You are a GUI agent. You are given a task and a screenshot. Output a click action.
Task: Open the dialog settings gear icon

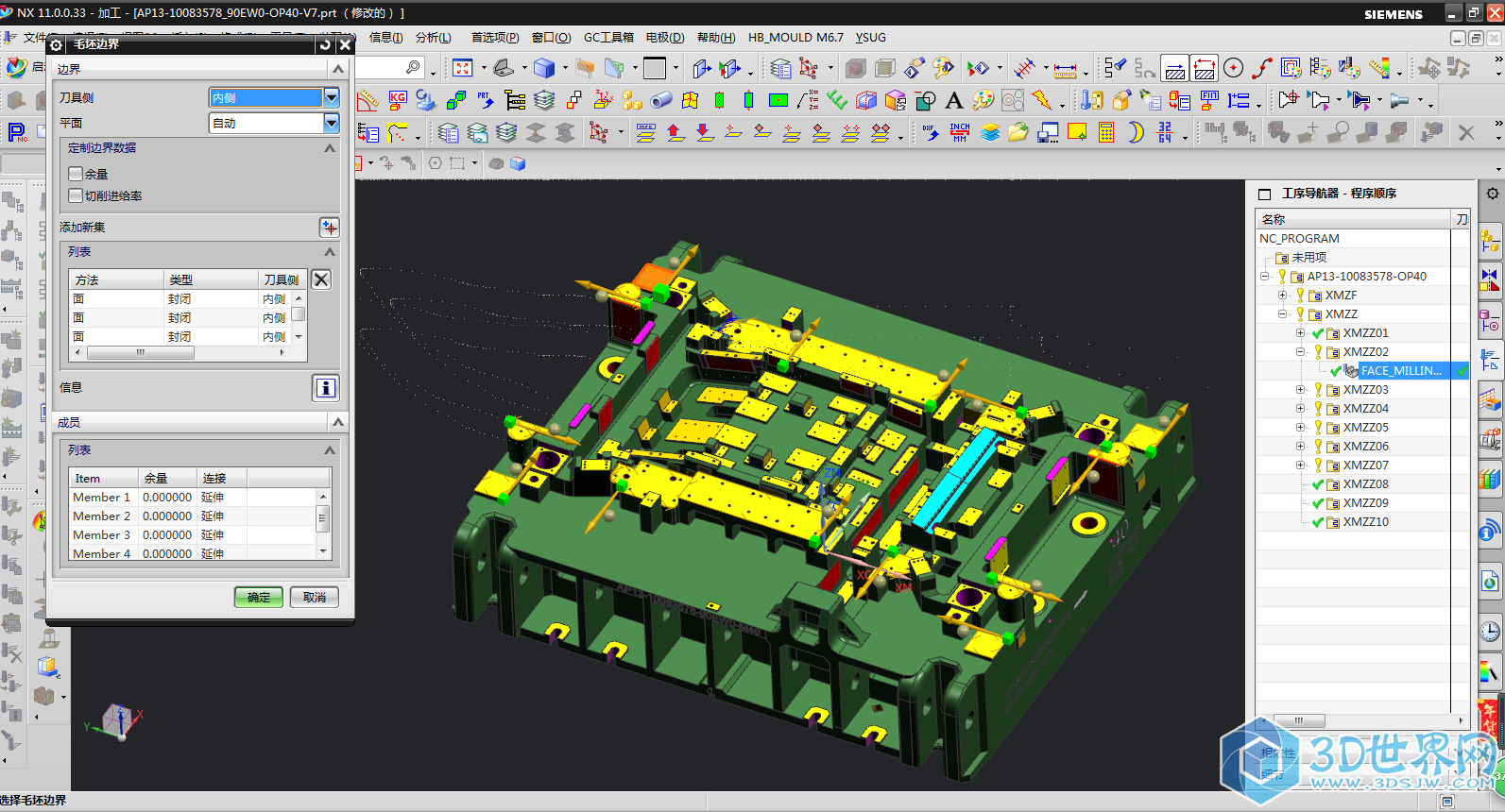coord(56,44)
